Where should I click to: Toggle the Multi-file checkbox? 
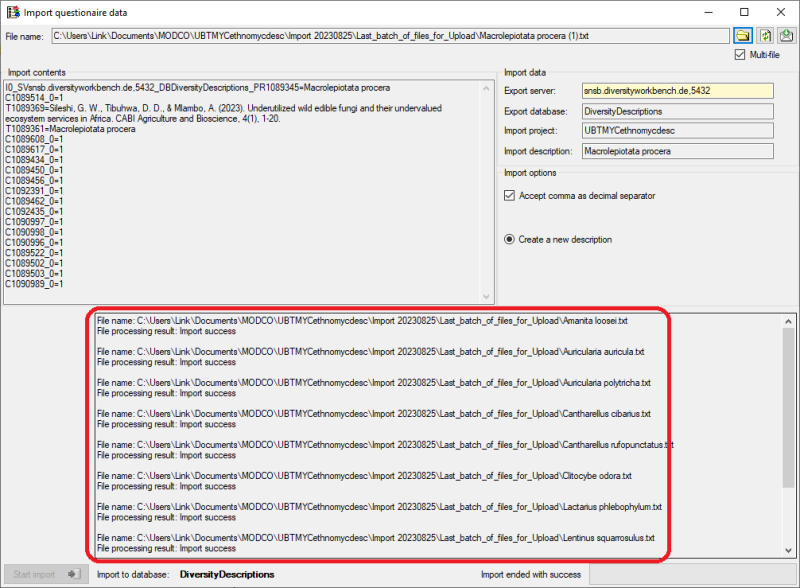[740, 55]
